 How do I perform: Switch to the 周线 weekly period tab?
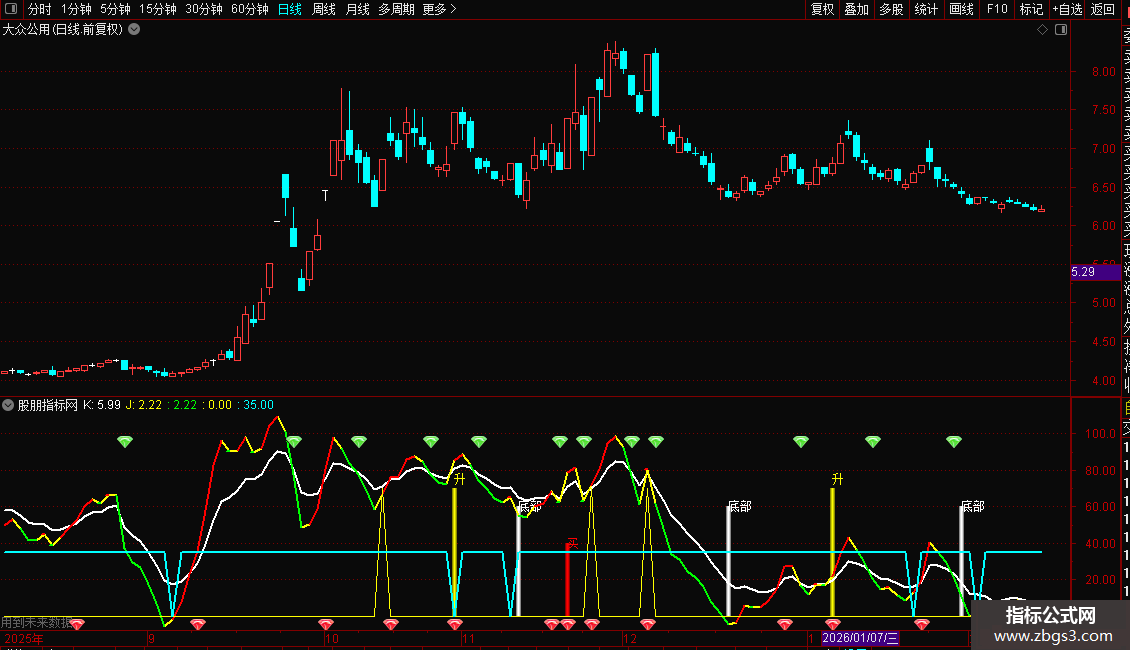click(324, 9)
